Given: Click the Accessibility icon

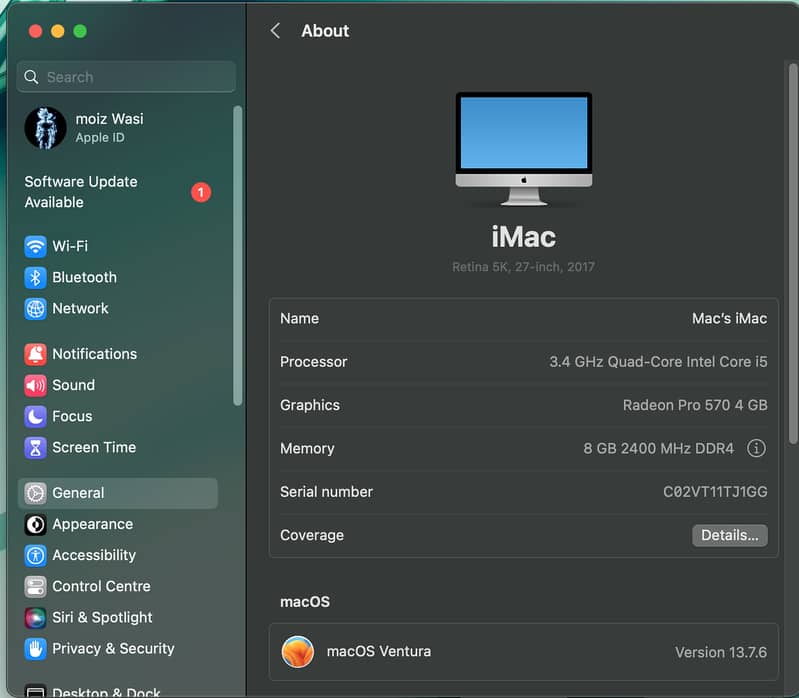Looking at the screenshot, I should point(35,555).
